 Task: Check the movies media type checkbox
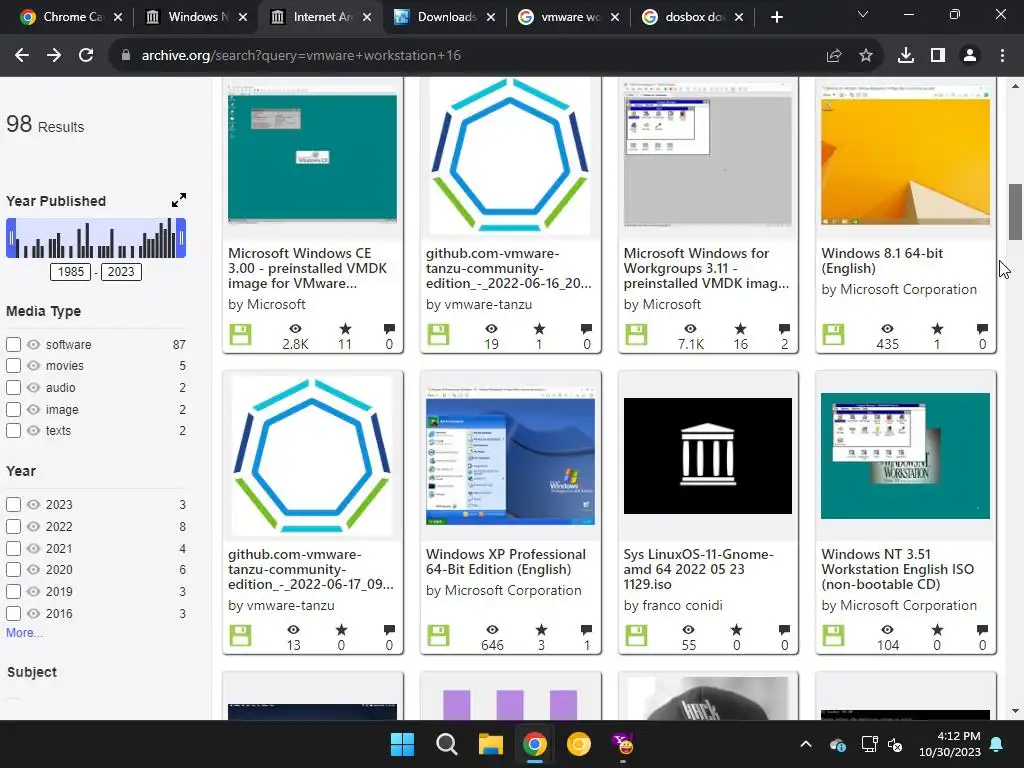13,366
